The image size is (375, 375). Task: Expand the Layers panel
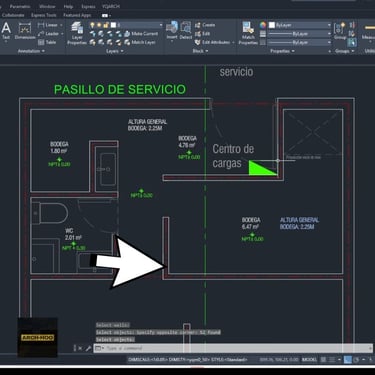[x=115, y=51]
